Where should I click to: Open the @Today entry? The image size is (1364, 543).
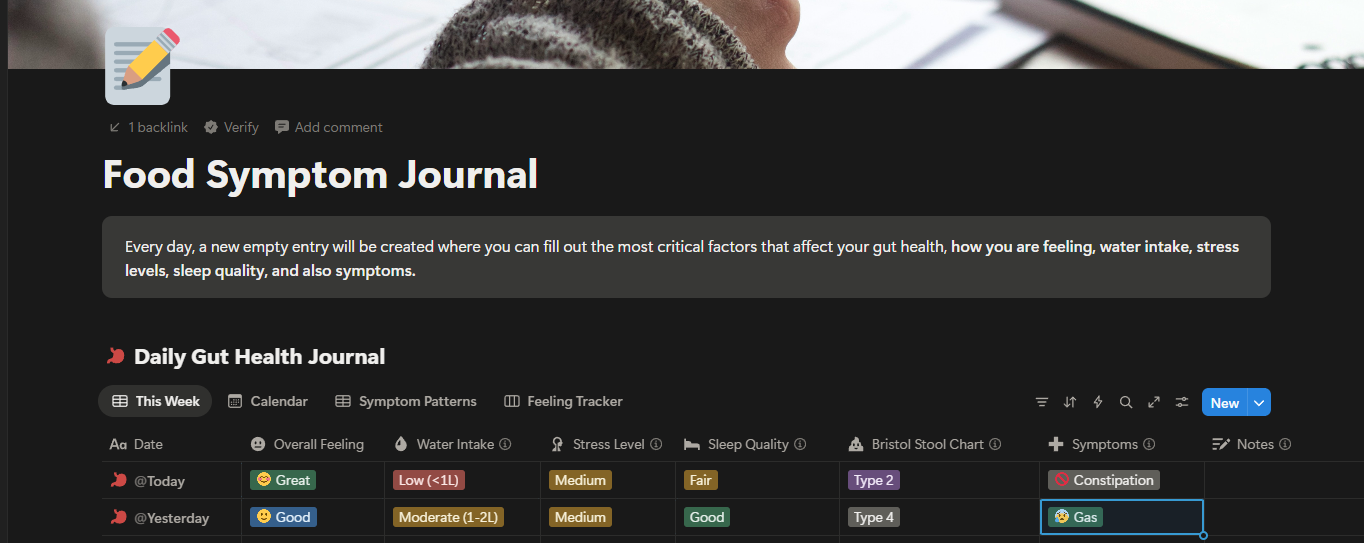tap(160, 481)
